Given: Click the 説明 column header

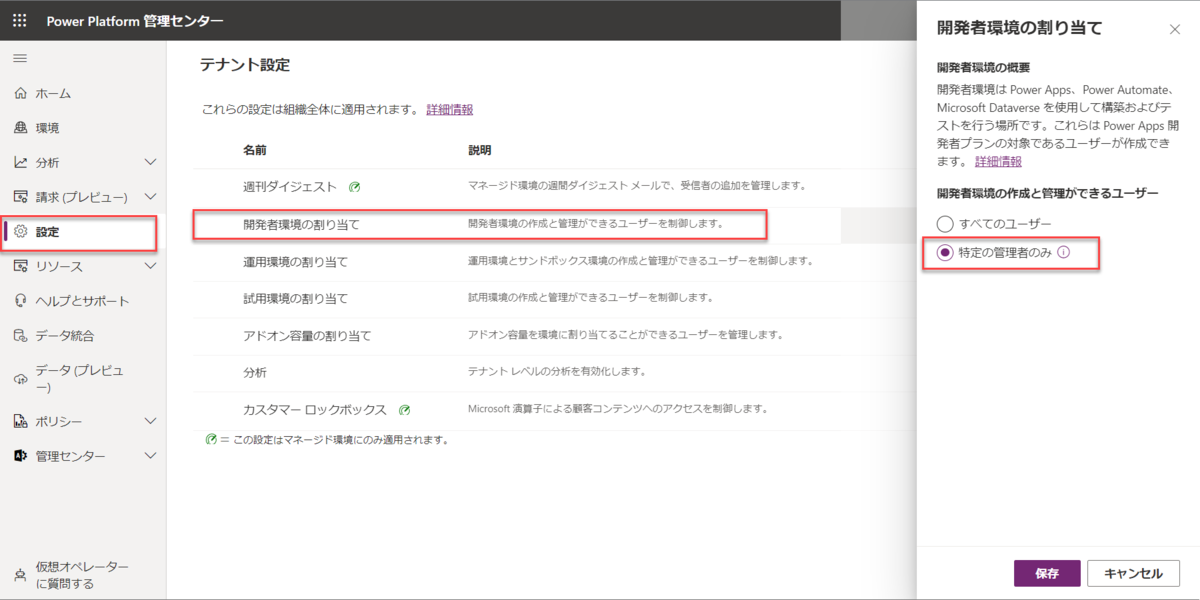Looking at the screenshot, I should click(x=480, y=150).
